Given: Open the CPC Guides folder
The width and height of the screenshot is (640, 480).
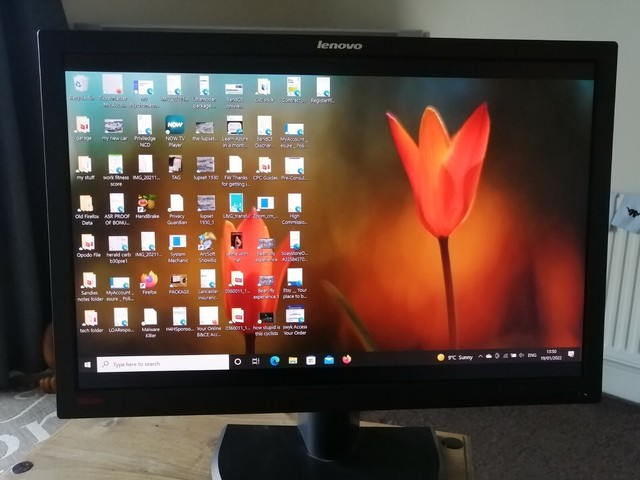Looking at the screenshot, I should 265,168.
